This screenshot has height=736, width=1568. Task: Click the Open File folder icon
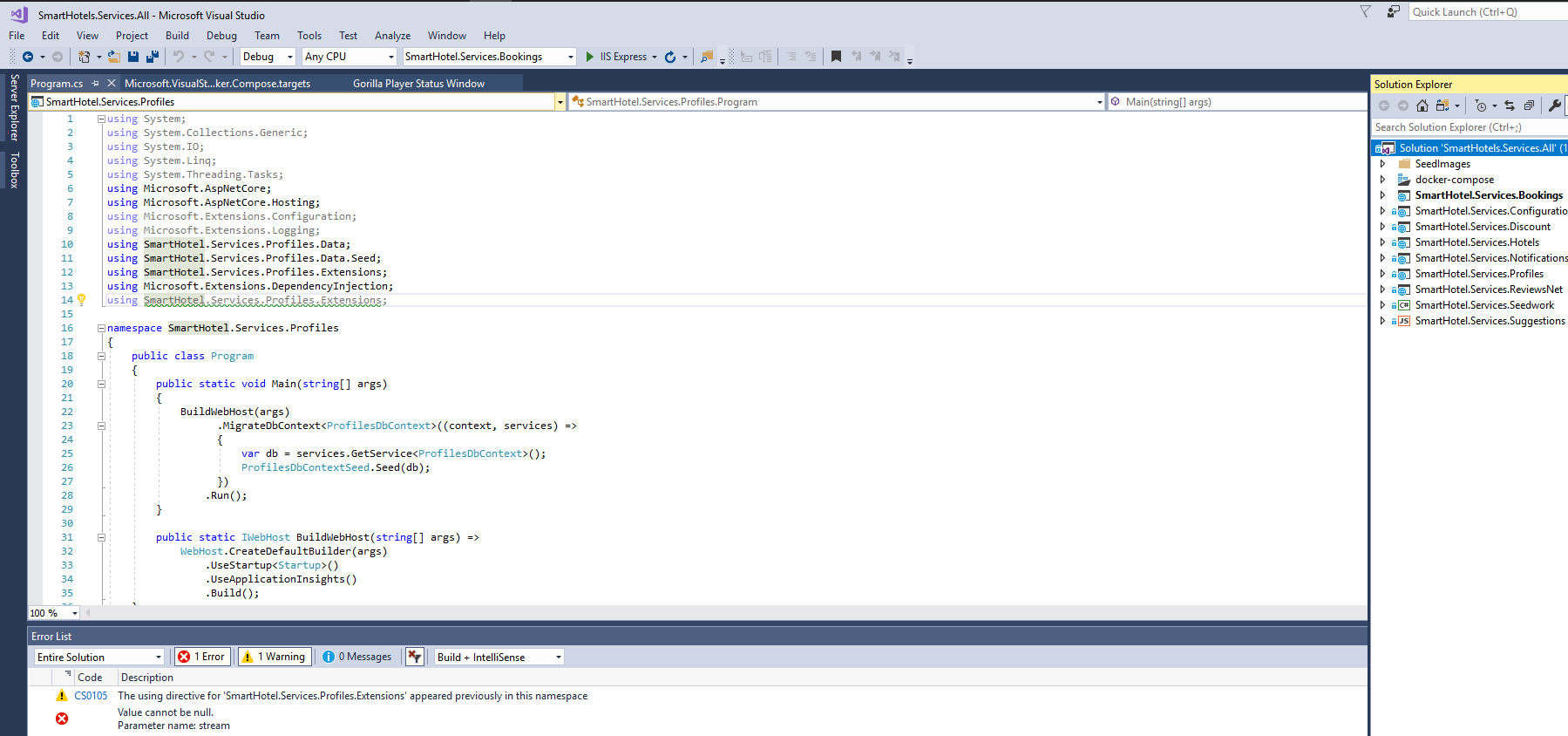click(x=113, y=57)
